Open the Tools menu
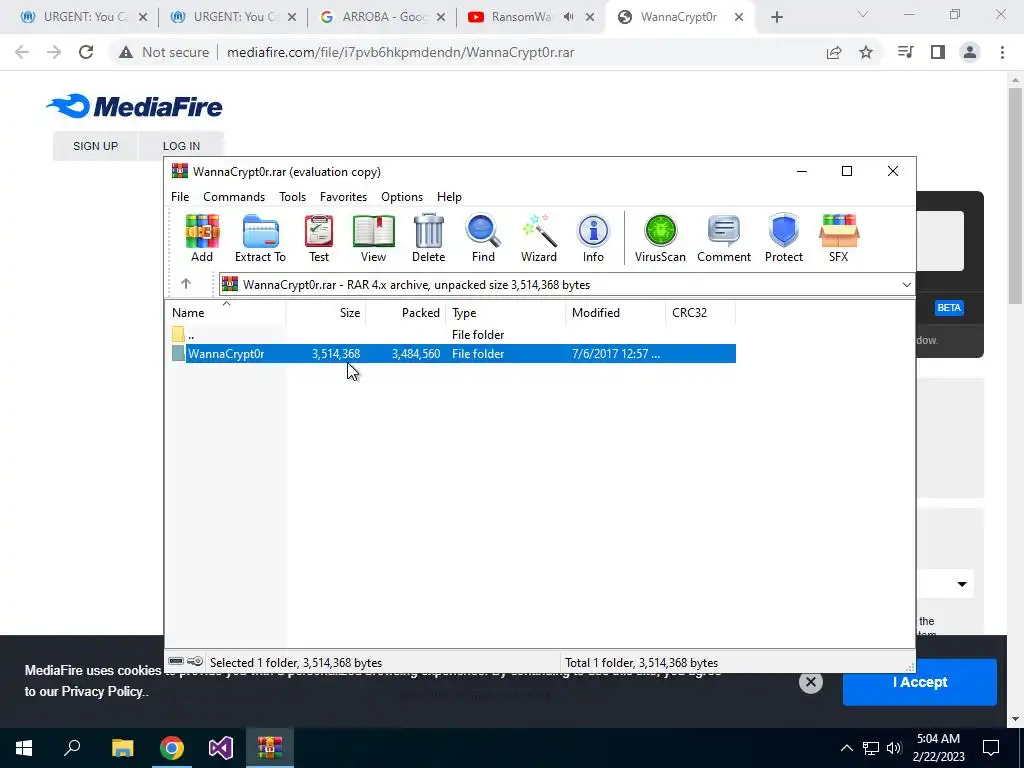 [293, 197]
